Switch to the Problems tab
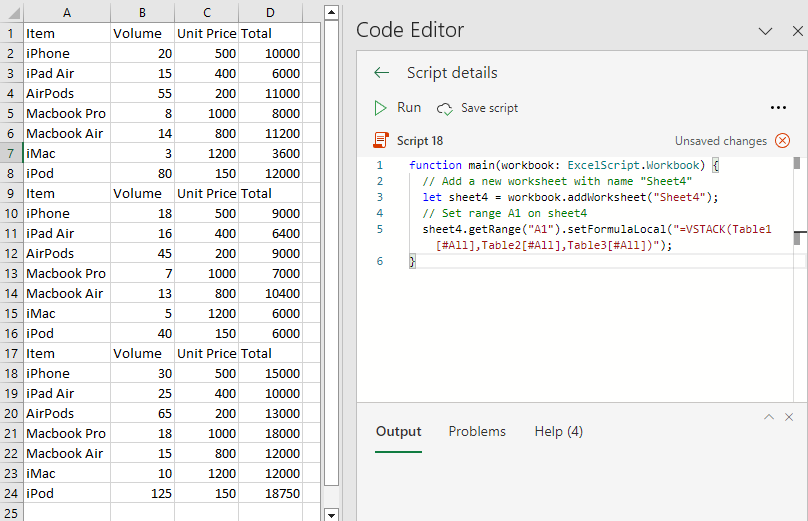Viewport: 808px width, 521px height. click(477, 431)
